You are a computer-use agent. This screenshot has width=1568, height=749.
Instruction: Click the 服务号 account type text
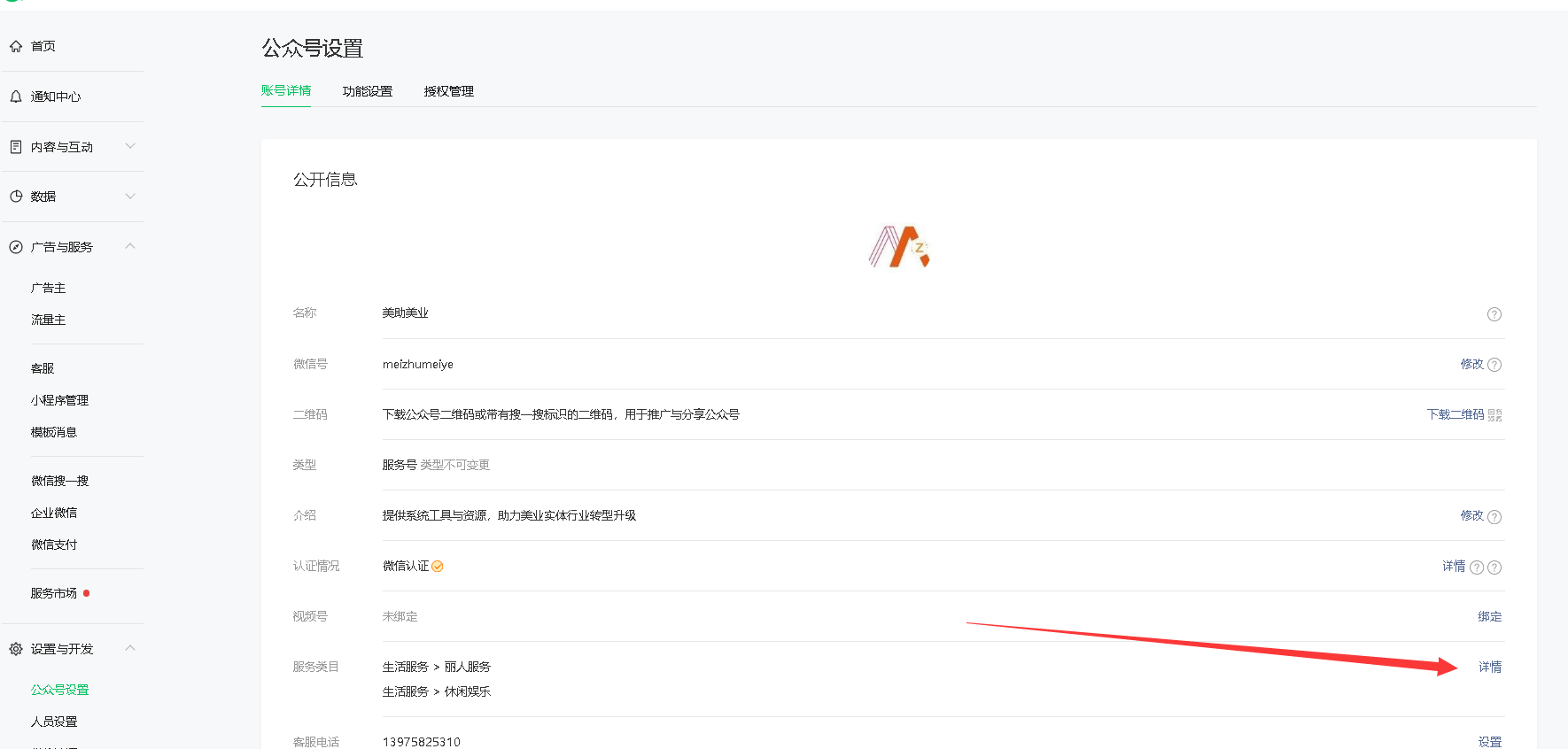pyautogui.click(x=400, y=465)
